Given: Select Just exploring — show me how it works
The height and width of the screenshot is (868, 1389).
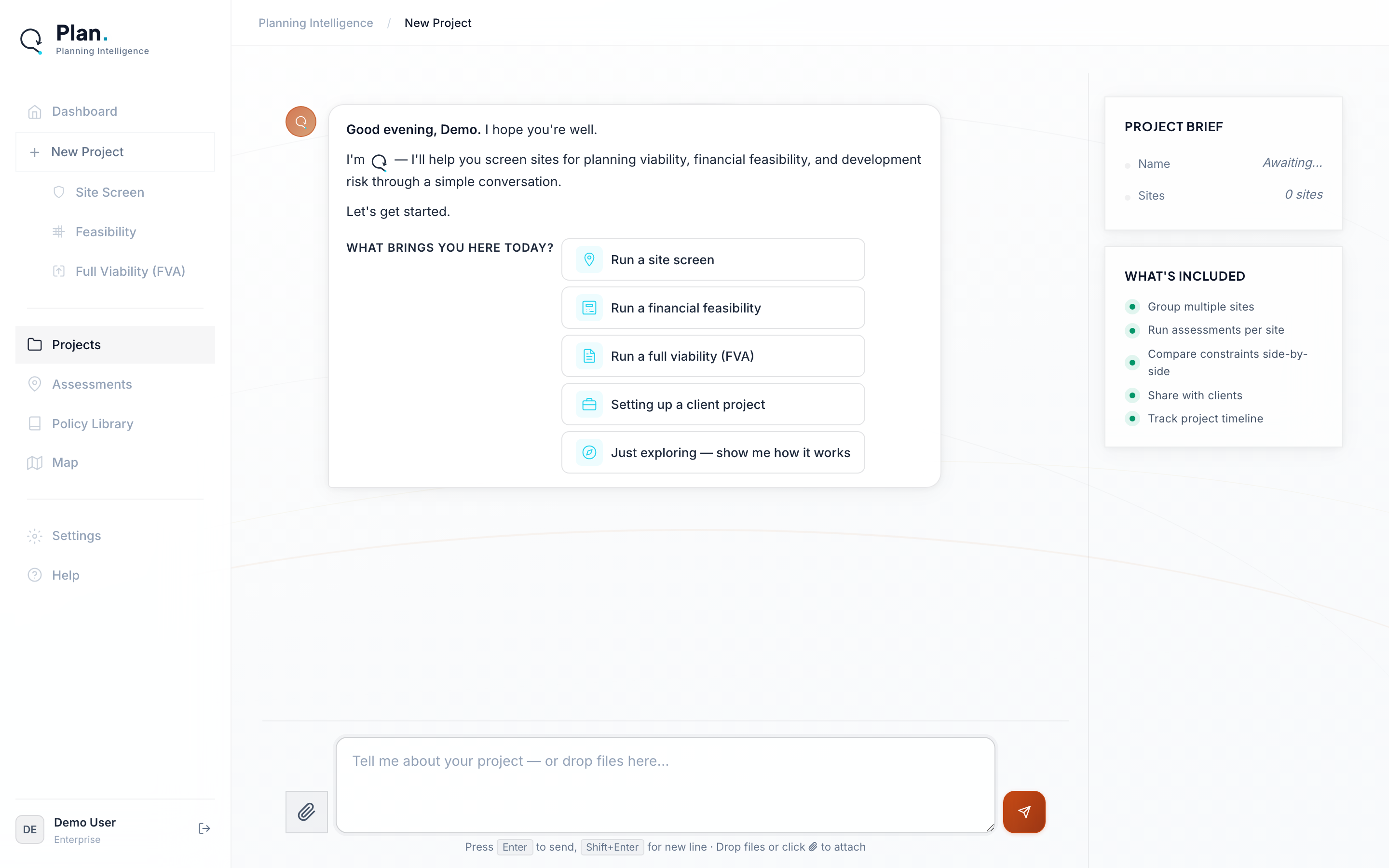Looking at the screenshot, I should (x=712, y=452).
